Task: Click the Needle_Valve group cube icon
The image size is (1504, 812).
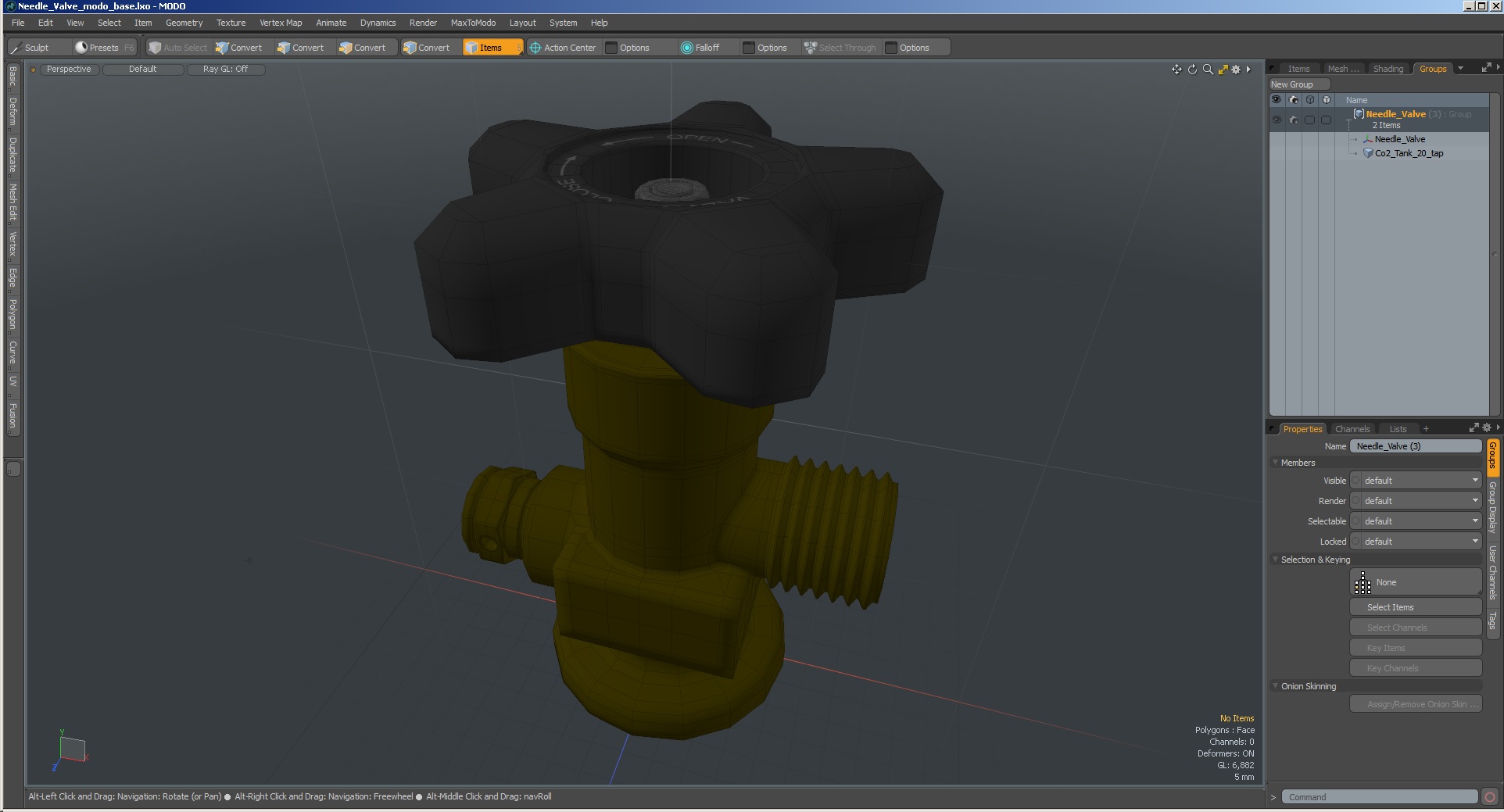Action: coord(1359,114)
